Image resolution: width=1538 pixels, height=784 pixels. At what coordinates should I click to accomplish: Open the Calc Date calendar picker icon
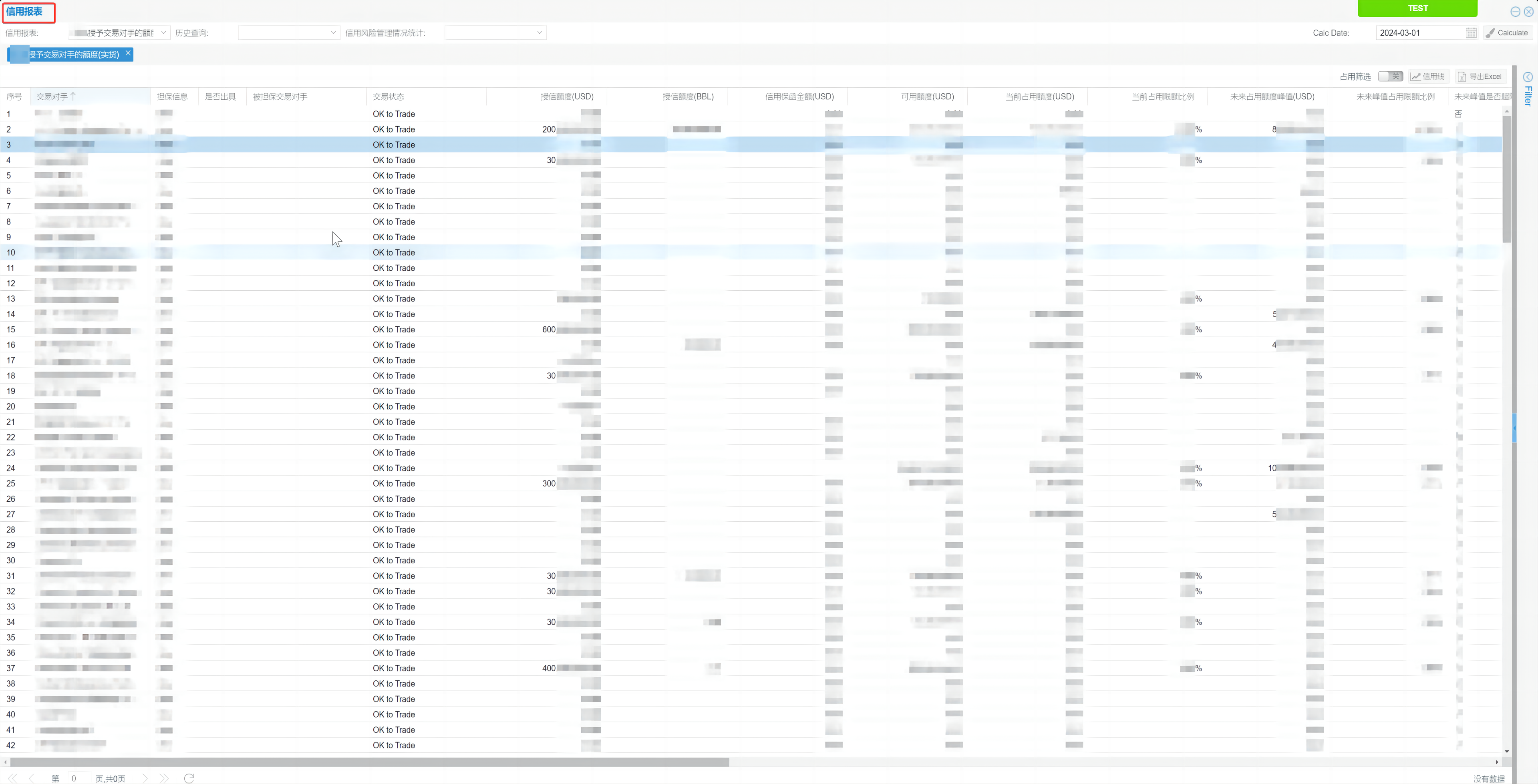[1471, 33]
